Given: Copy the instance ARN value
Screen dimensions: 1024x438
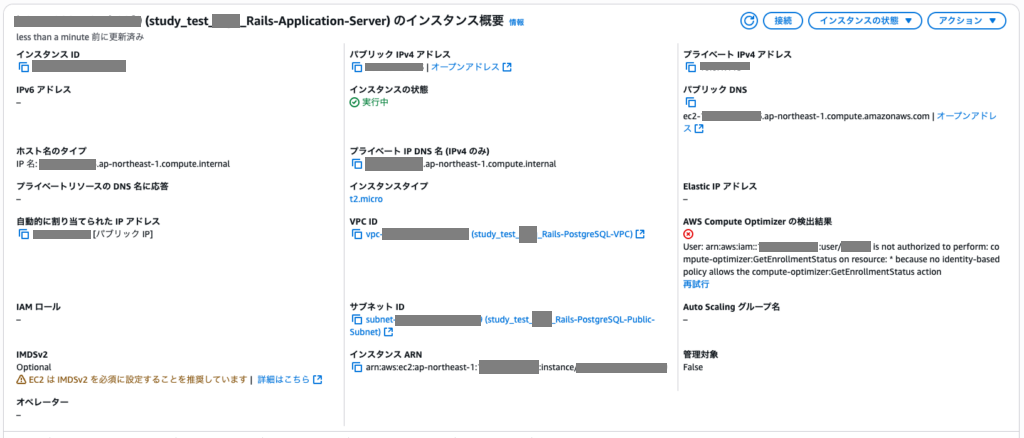Looking at the screenshot, I should [356, 367].
